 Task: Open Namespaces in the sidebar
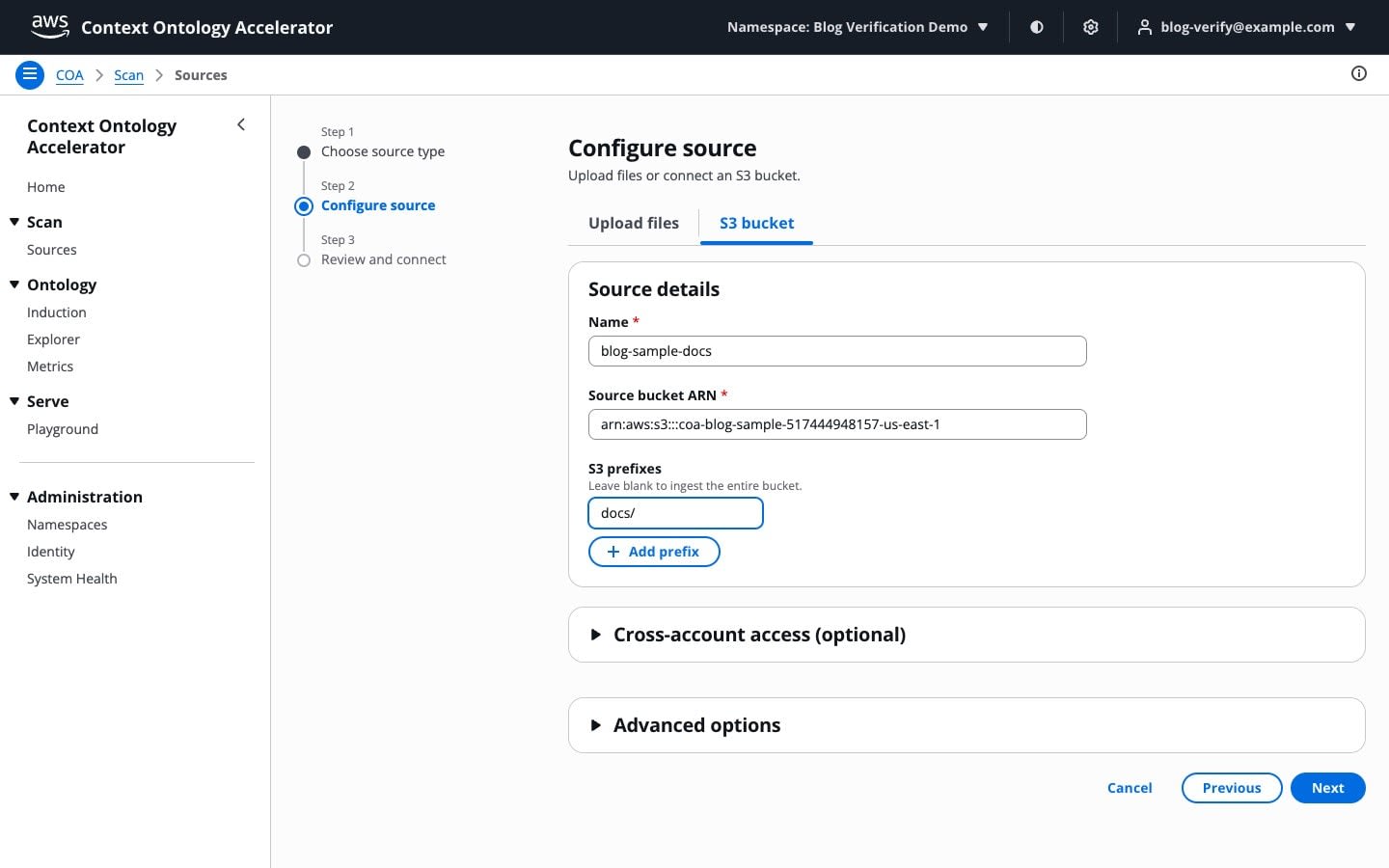pyautogui.click(x=68, y=525)
